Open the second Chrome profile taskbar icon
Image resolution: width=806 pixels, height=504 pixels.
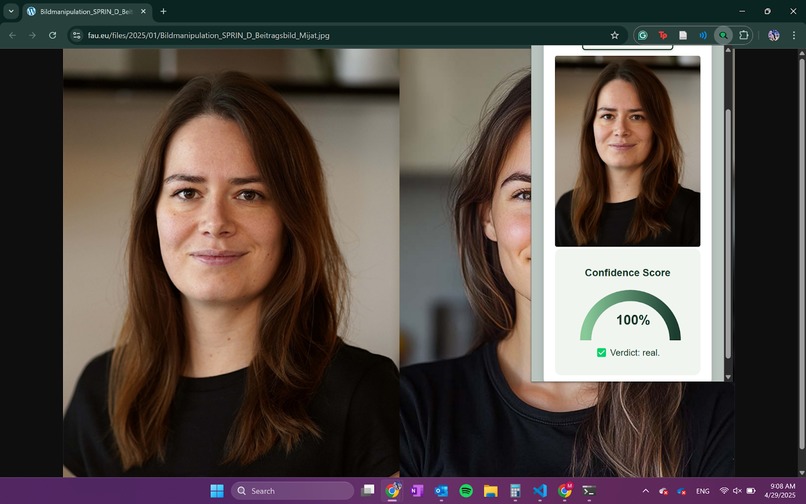click(564, 491)
